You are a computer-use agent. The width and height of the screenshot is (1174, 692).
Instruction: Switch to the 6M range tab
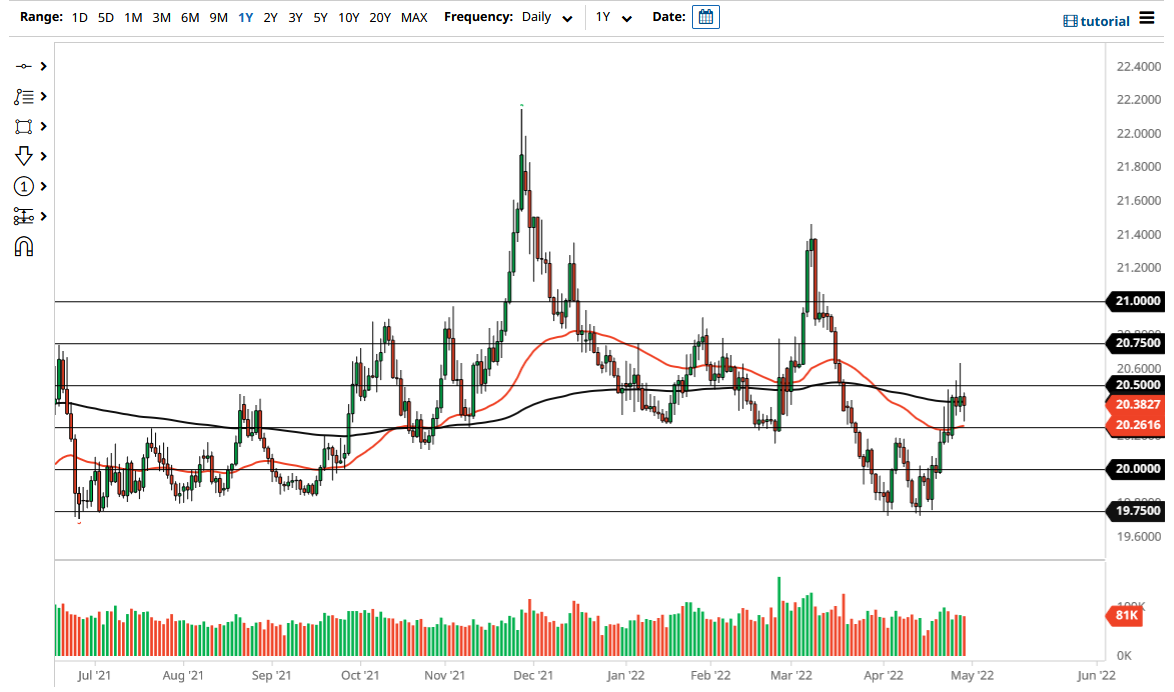(190, 17)
